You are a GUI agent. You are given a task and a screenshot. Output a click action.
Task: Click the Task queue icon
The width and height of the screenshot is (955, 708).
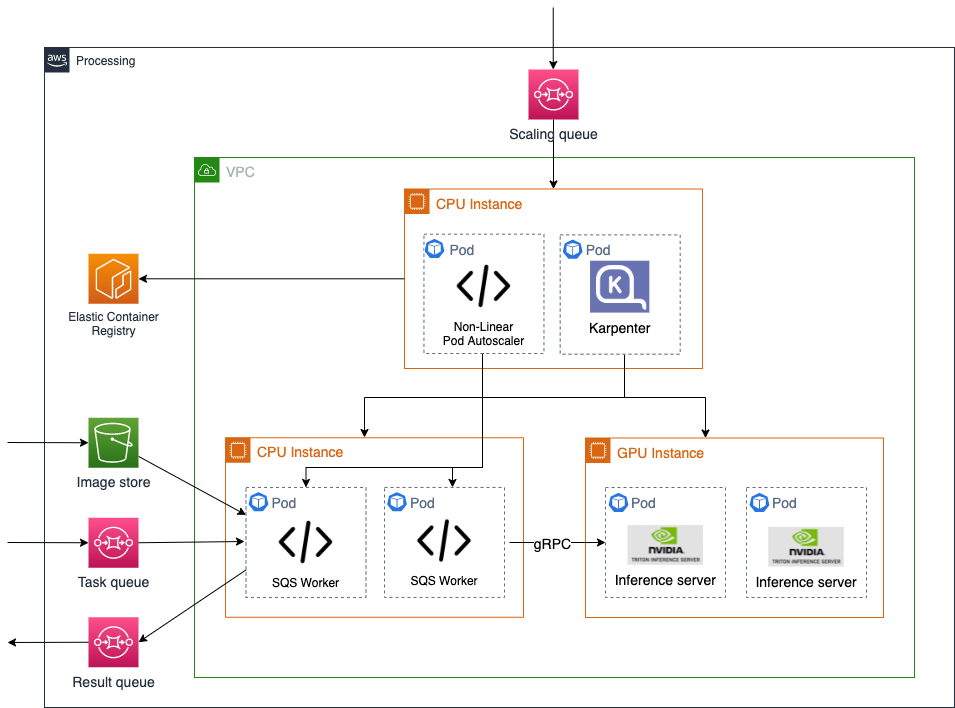[x=112, y=543]
